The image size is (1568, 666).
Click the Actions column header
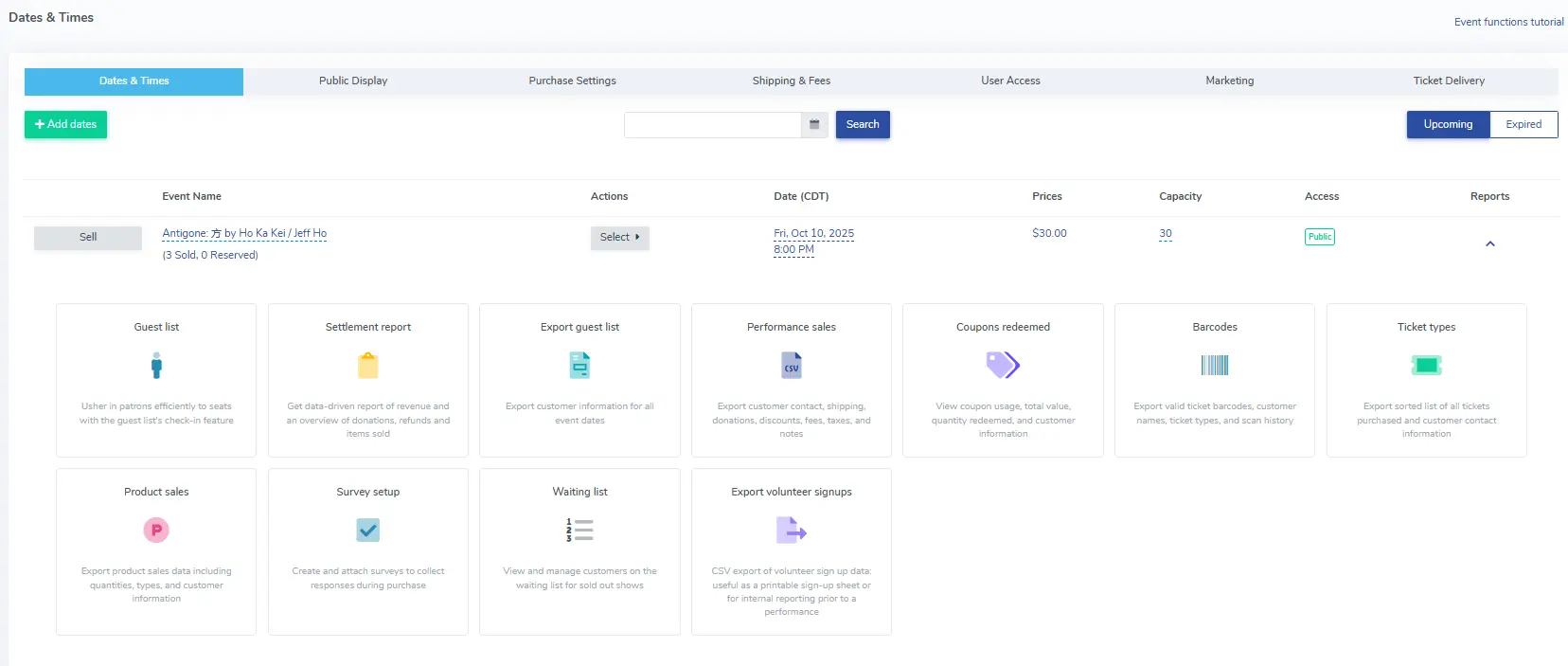[x=609, y=196]
